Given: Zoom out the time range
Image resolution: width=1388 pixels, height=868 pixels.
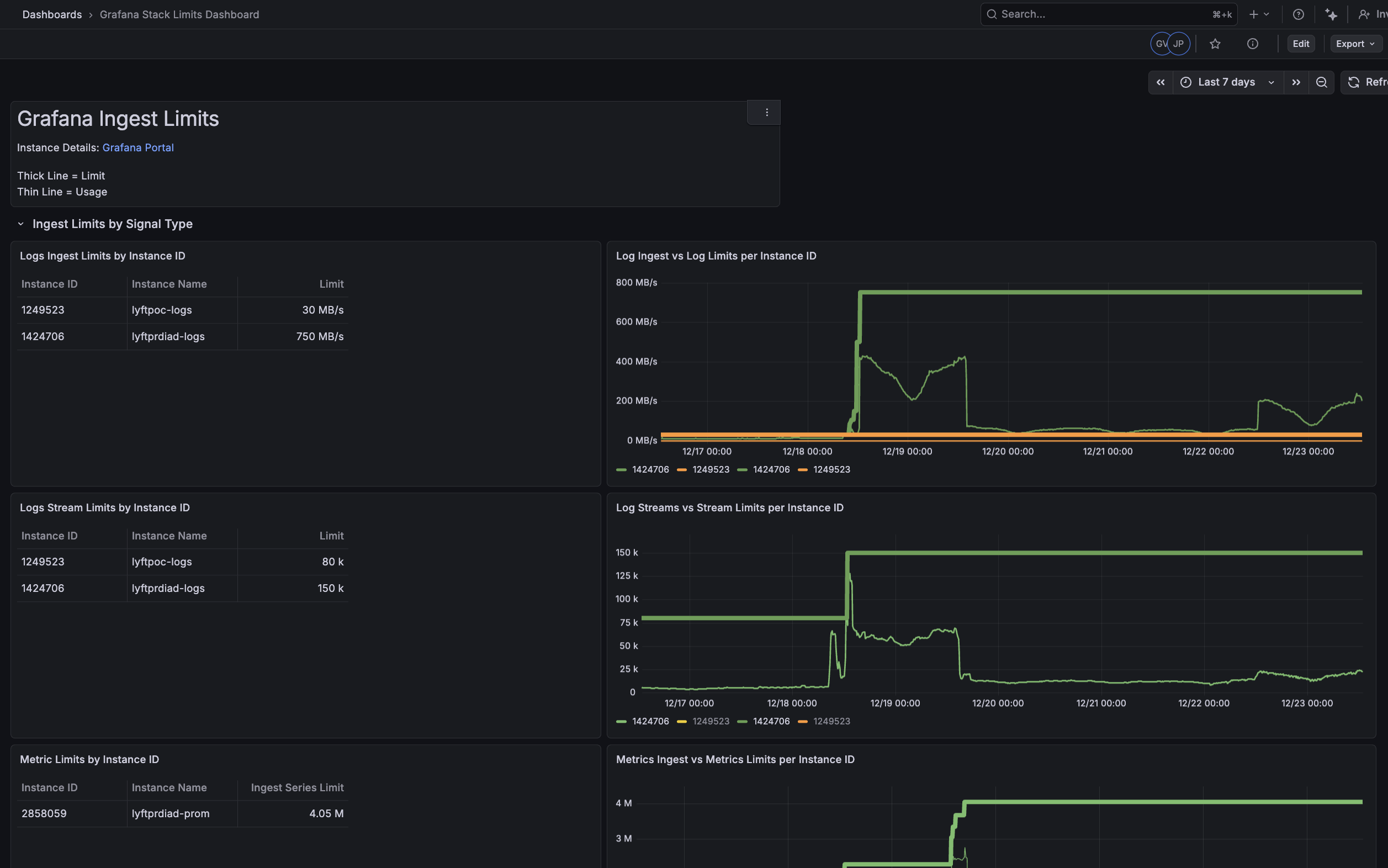Looking at the screenshot, I should pyautogui.click(x=1321, y=82).
